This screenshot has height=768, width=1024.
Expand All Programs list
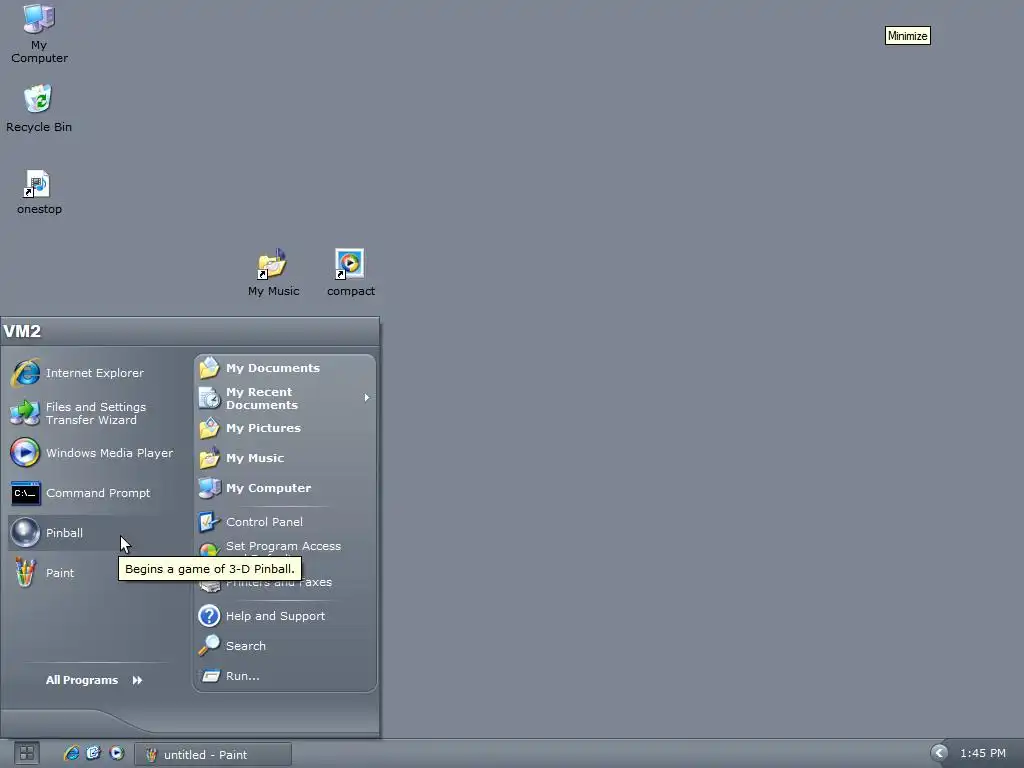coord(94,680)
